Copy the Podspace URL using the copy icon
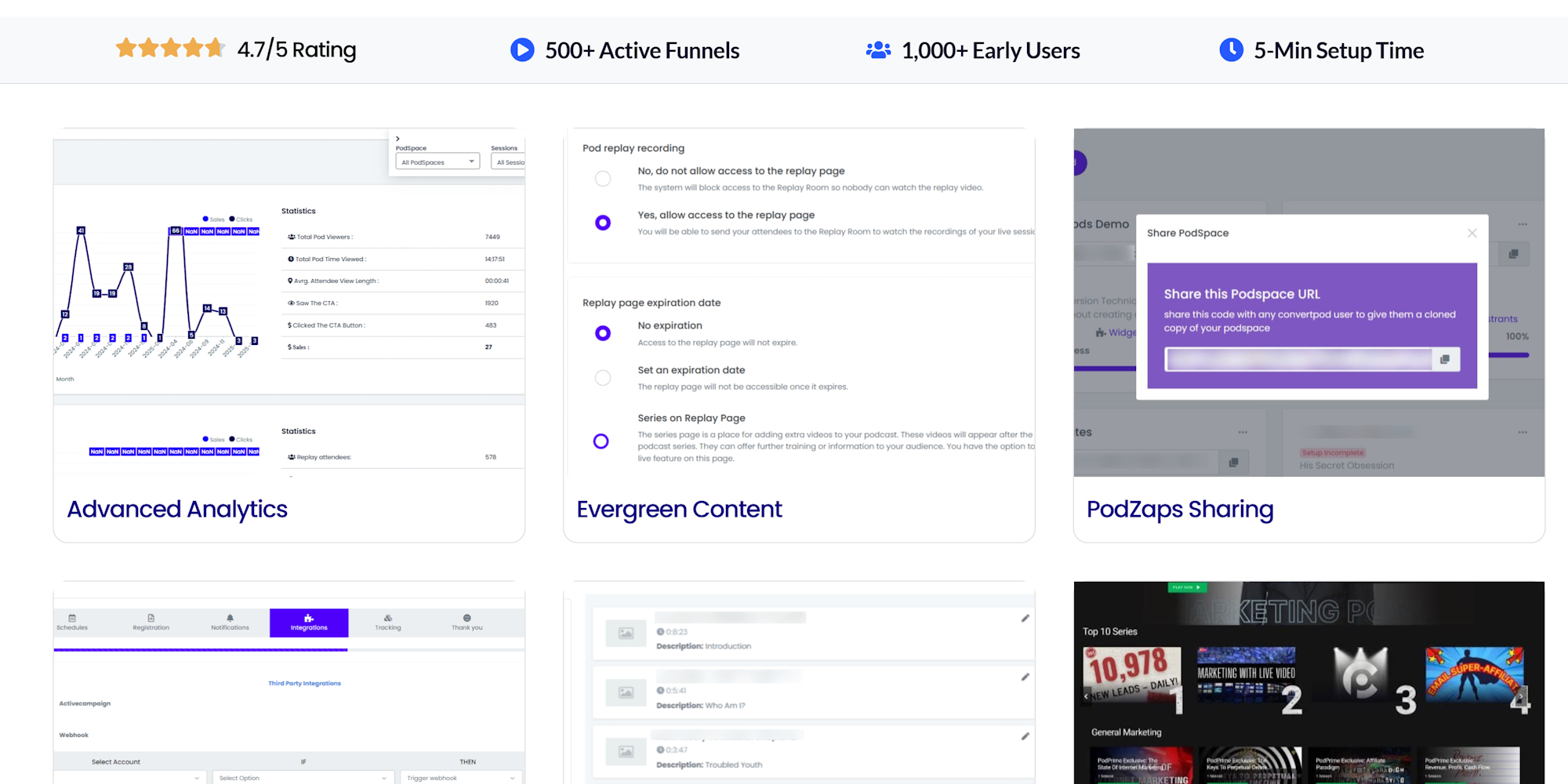Screen dimensions: 1568x784 coord(1445,359)
